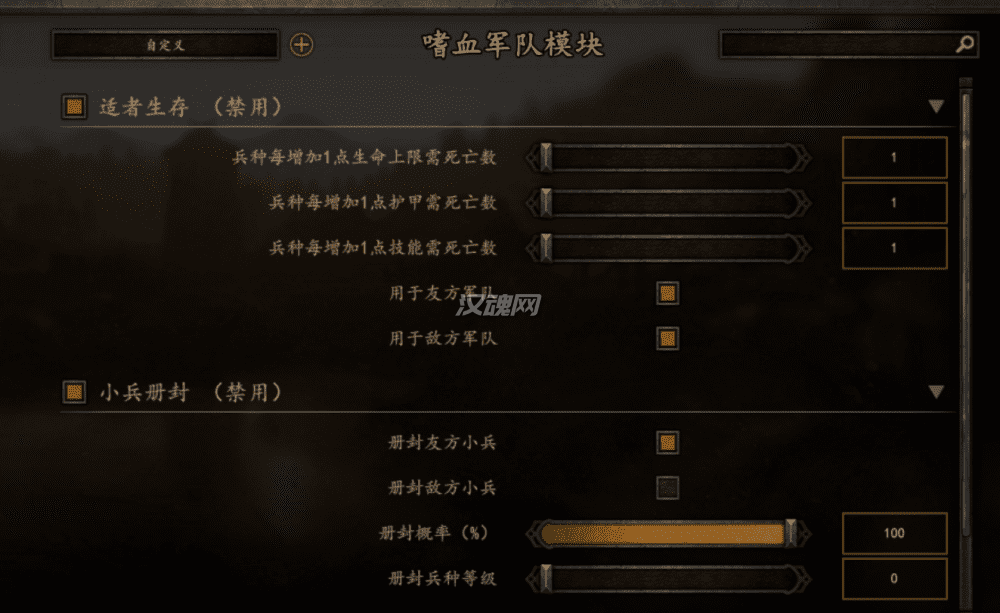The height and width of the screenshot is (613, 1000).
Task: Enable 册封敌方小兵 checkbox
Action: coord(668,488)
